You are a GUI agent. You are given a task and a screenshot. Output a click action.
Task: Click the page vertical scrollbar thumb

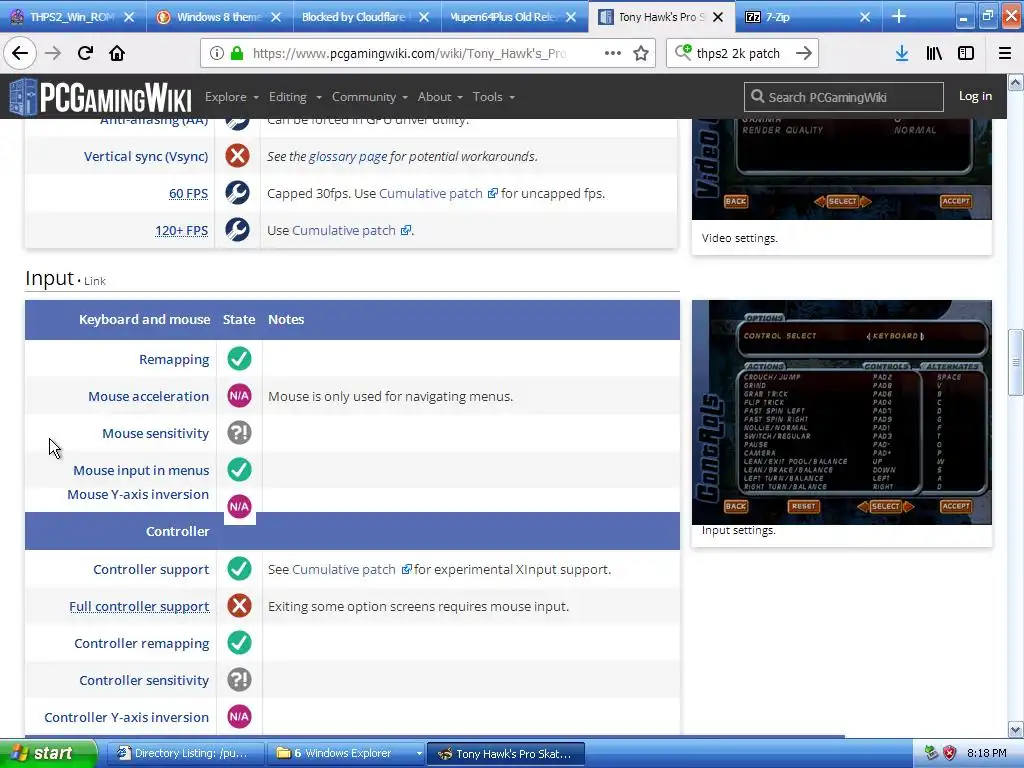click(1016, 363)
